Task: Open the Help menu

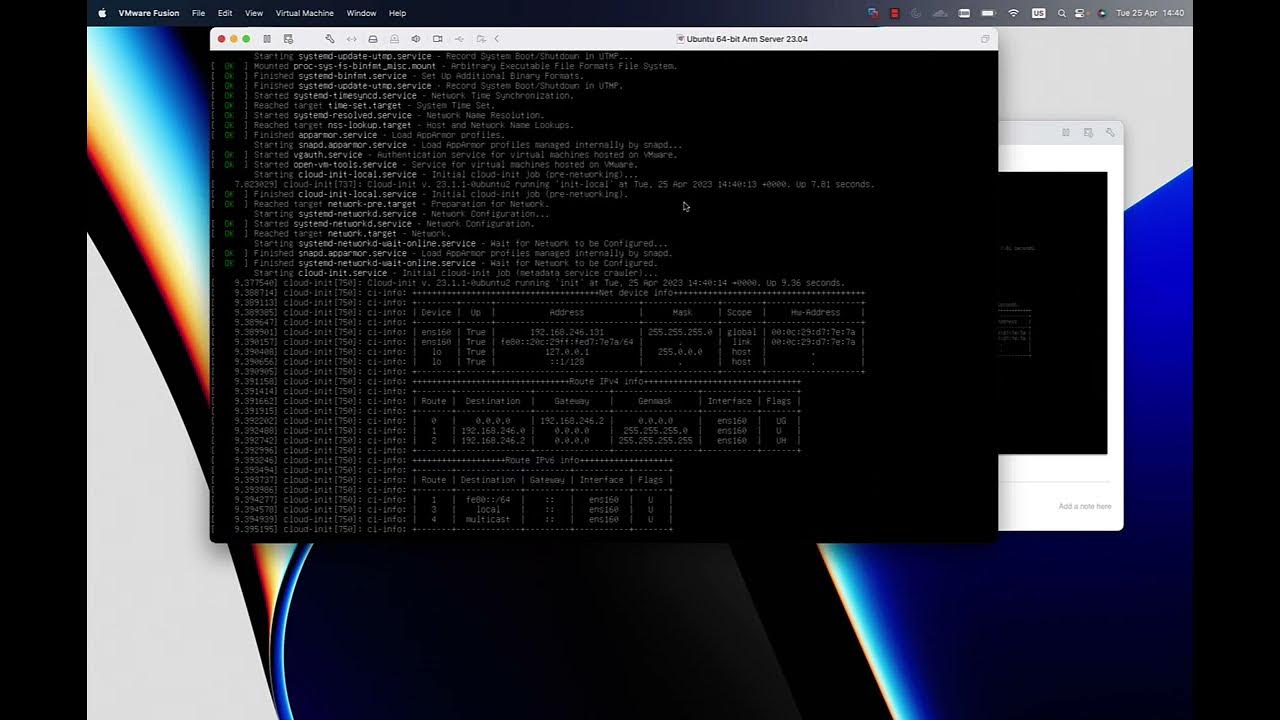Action: coord(397,13)
